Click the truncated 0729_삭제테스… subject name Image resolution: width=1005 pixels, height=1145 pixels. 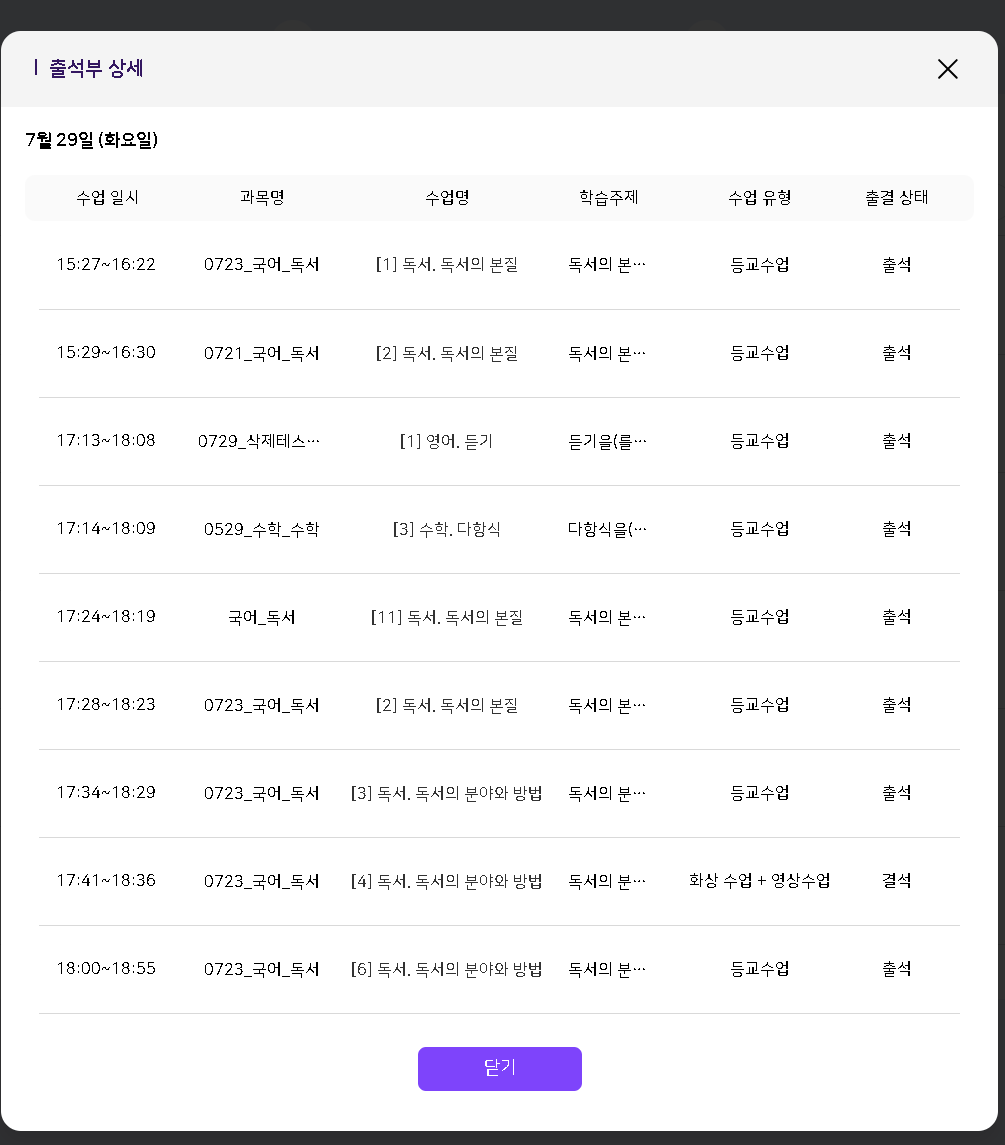point(260,441)
